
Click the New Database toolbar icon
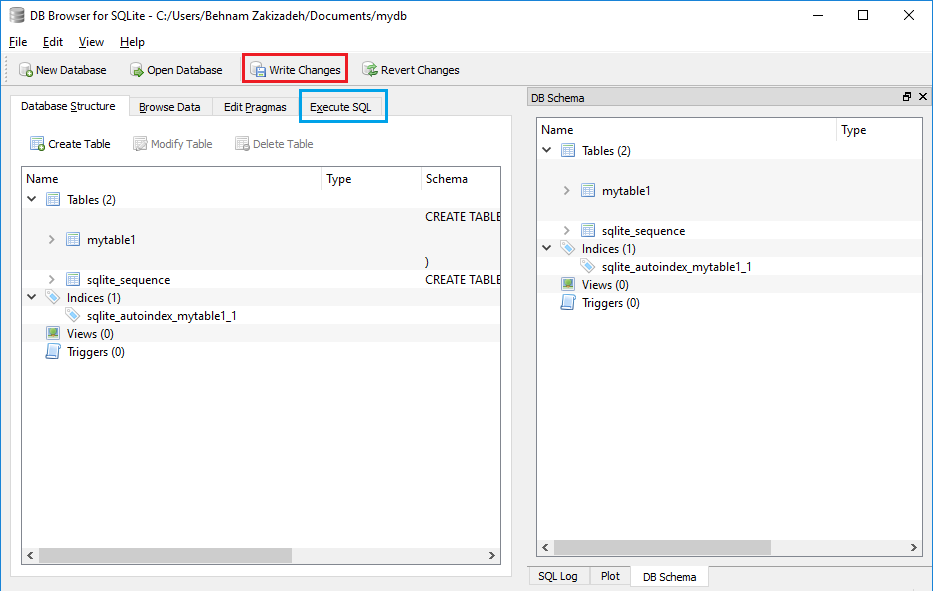[x=26, y=70]
